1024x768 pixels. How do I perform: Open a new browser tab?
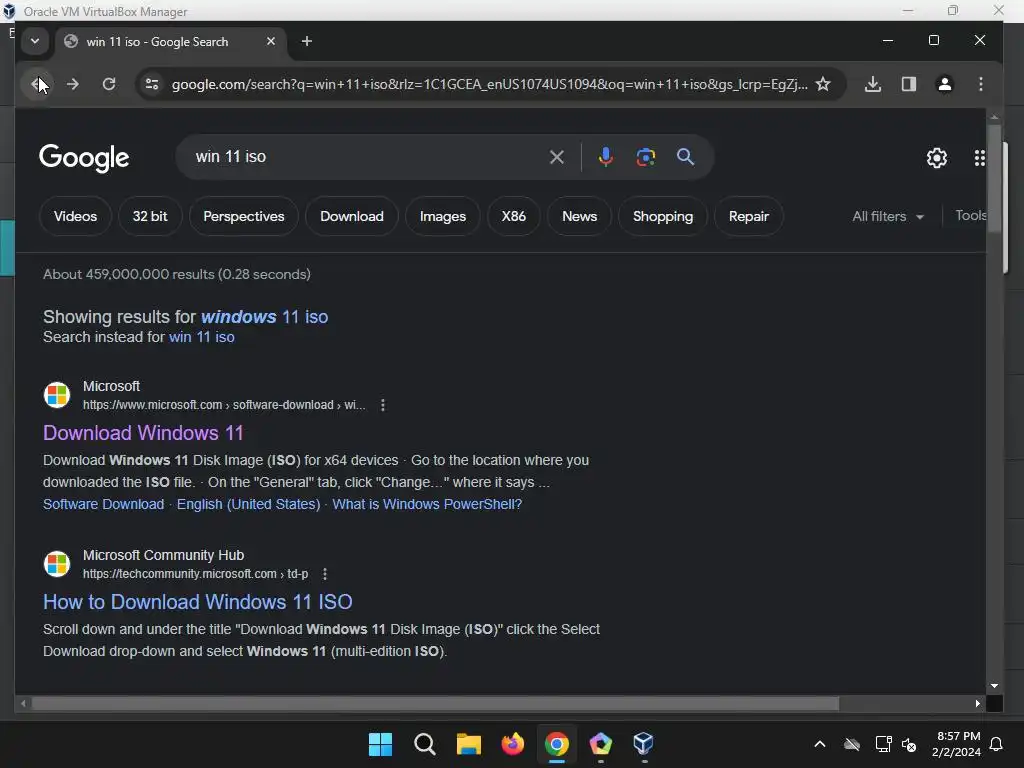point(307,41)
